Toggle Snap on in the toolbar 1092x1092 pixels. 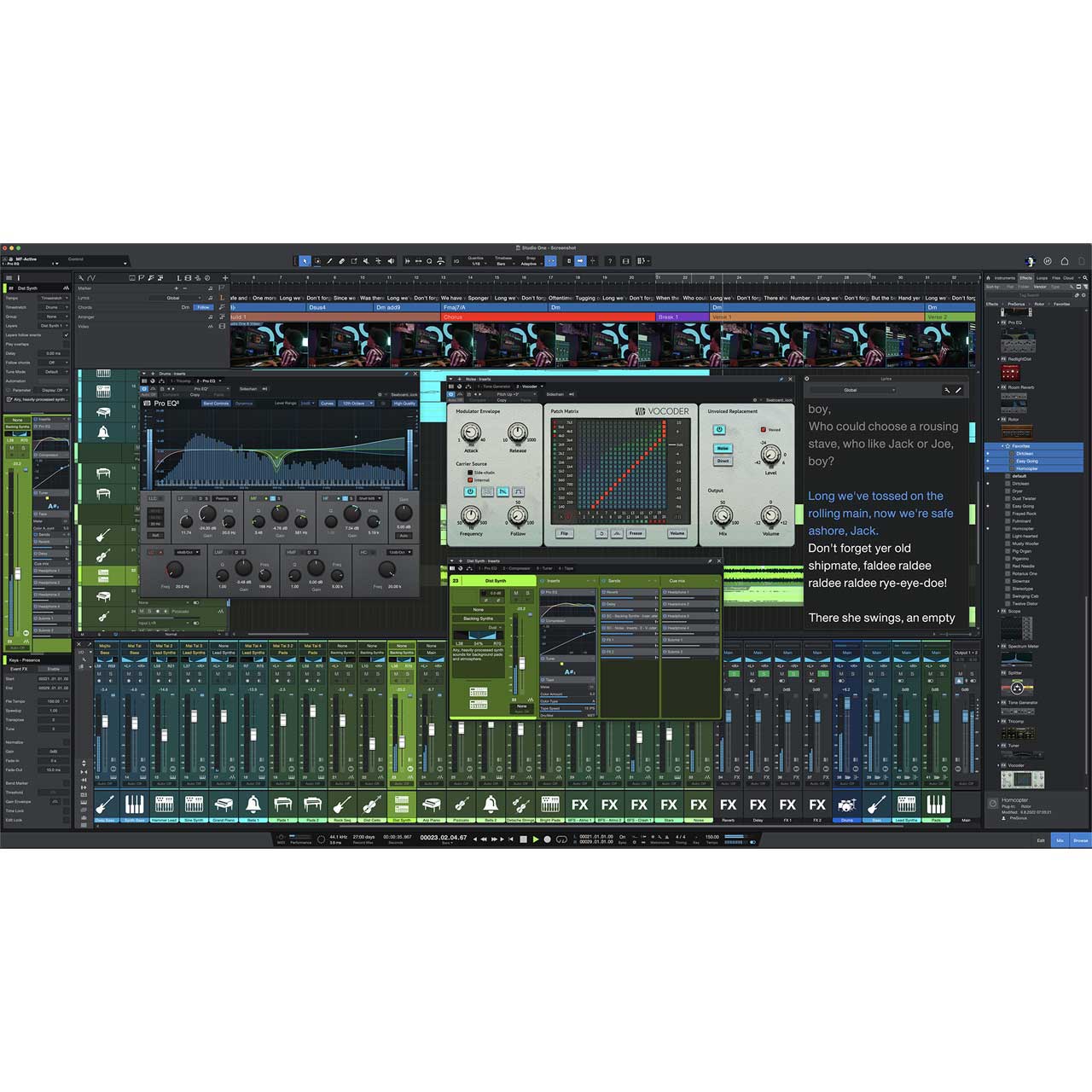click(x=550, y=260)
